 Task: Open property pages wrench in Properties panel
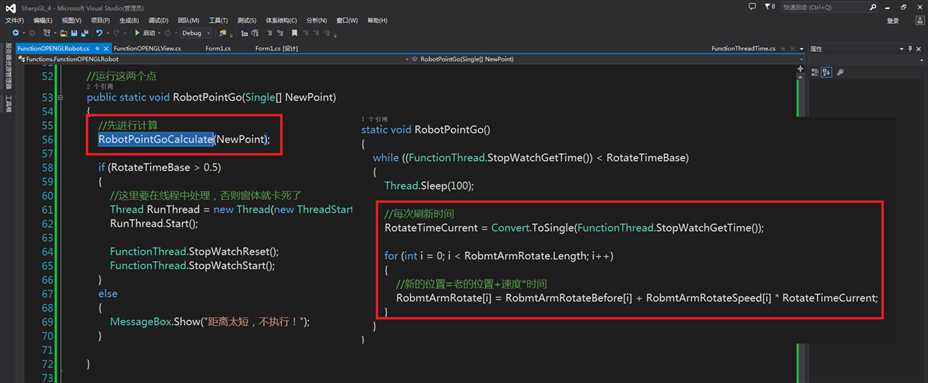click(x=840, y=72)
